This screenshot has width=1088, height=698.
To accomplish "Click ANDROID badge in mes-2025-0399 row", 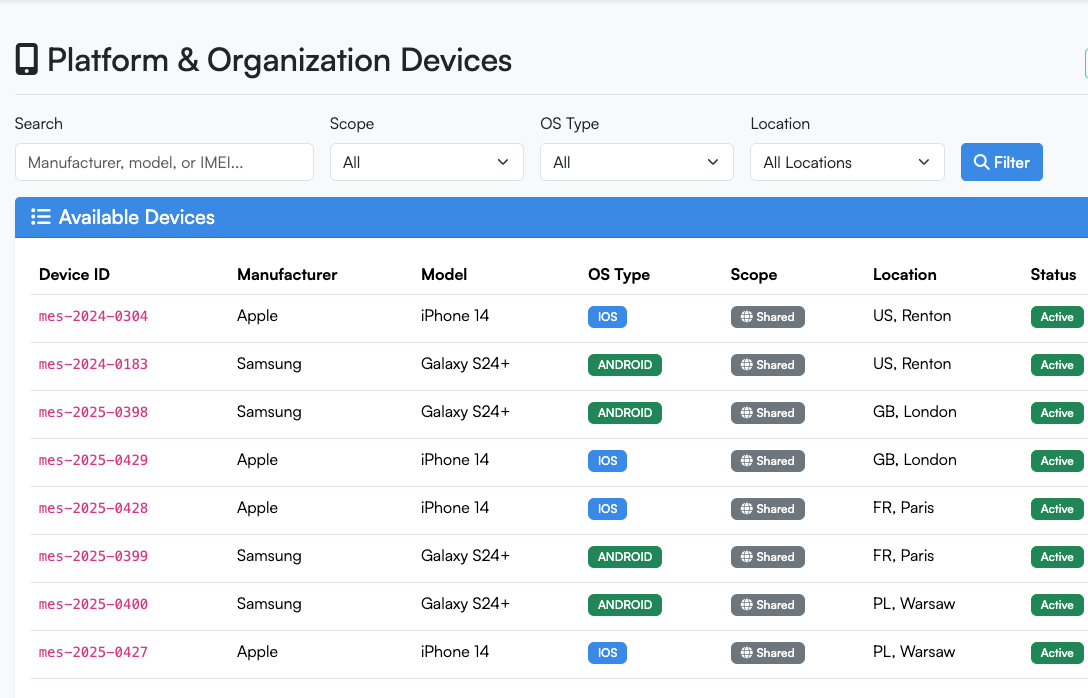I will tap(624, 556).
